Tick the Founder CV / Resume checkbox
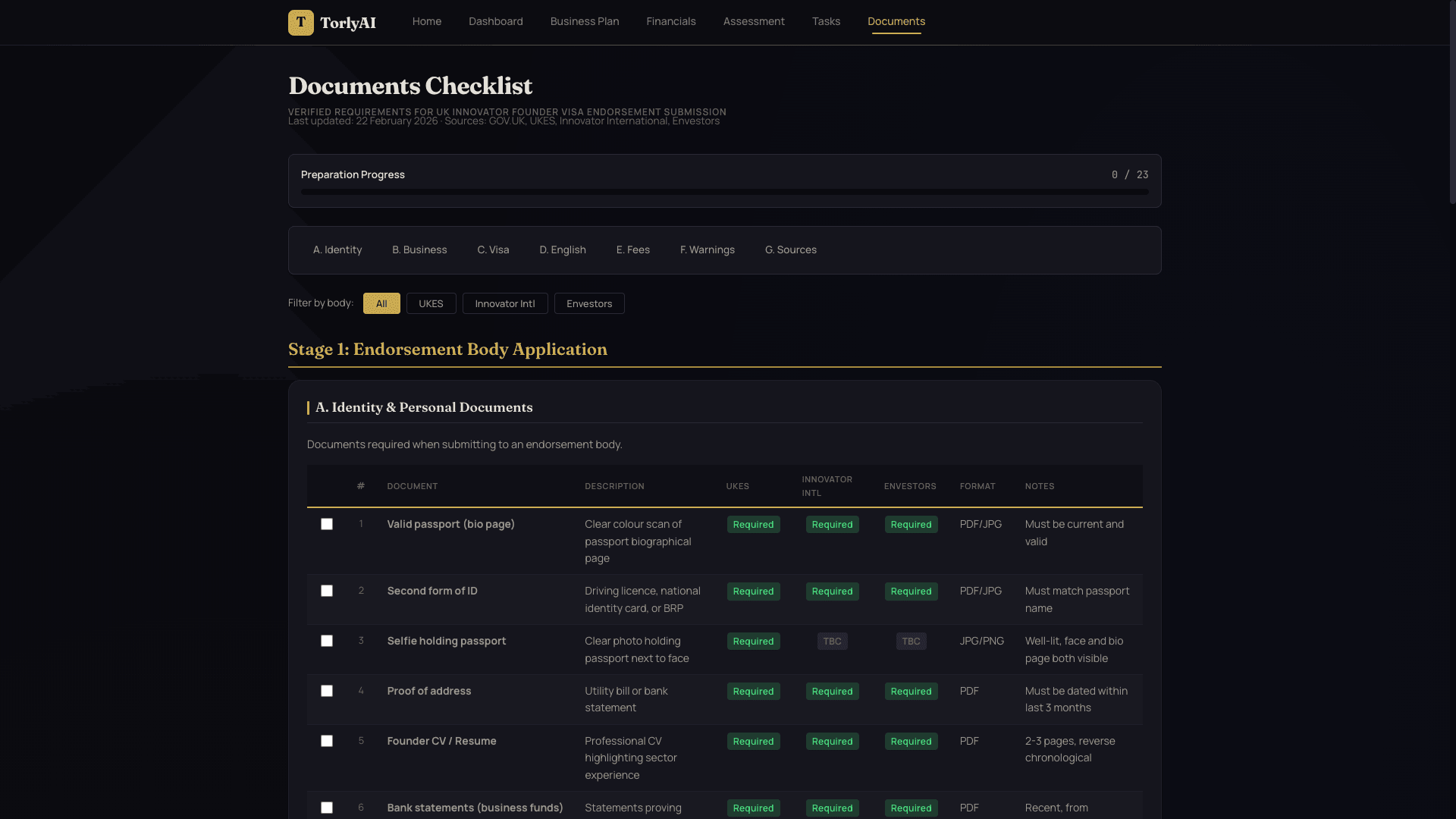 [327, 741]
